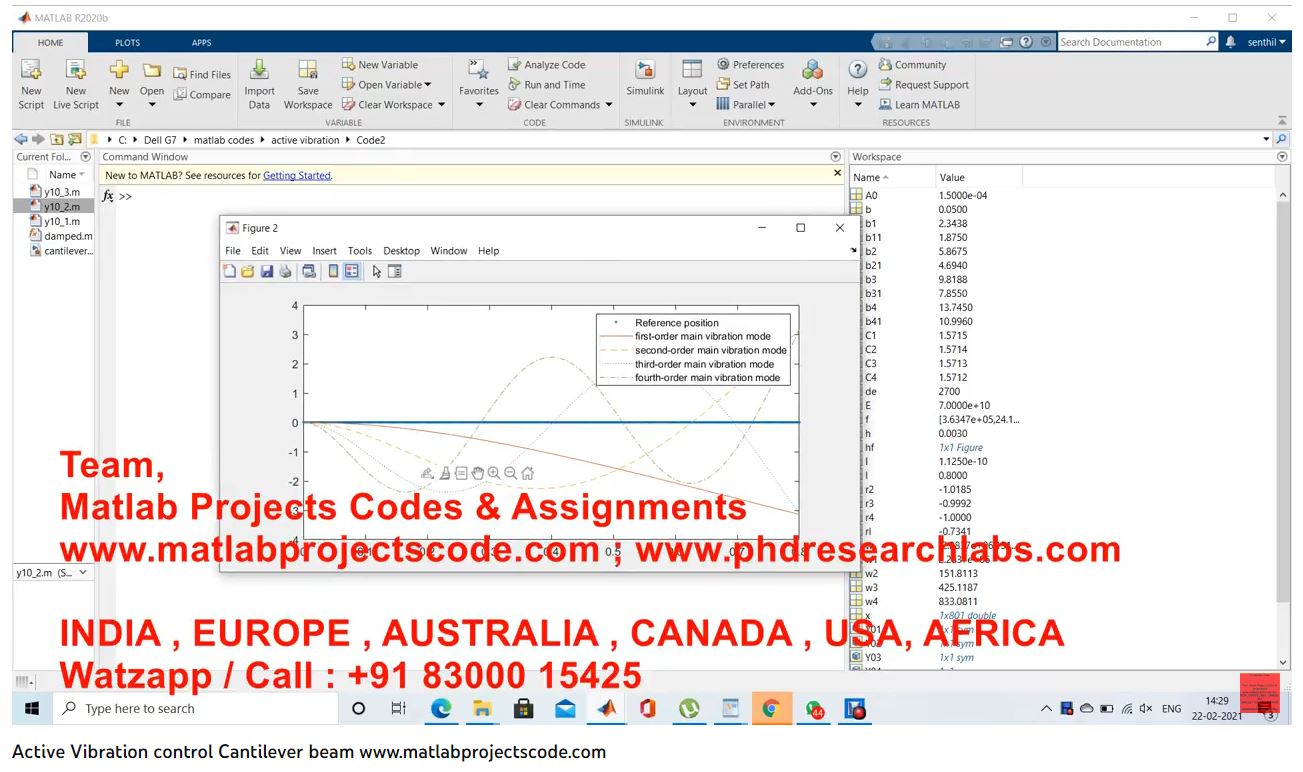Viewport: 1303px width, 772px height.
Task: Expand the Open Variable dropdown
Action: pyautogui.click(x=428, y=85)
